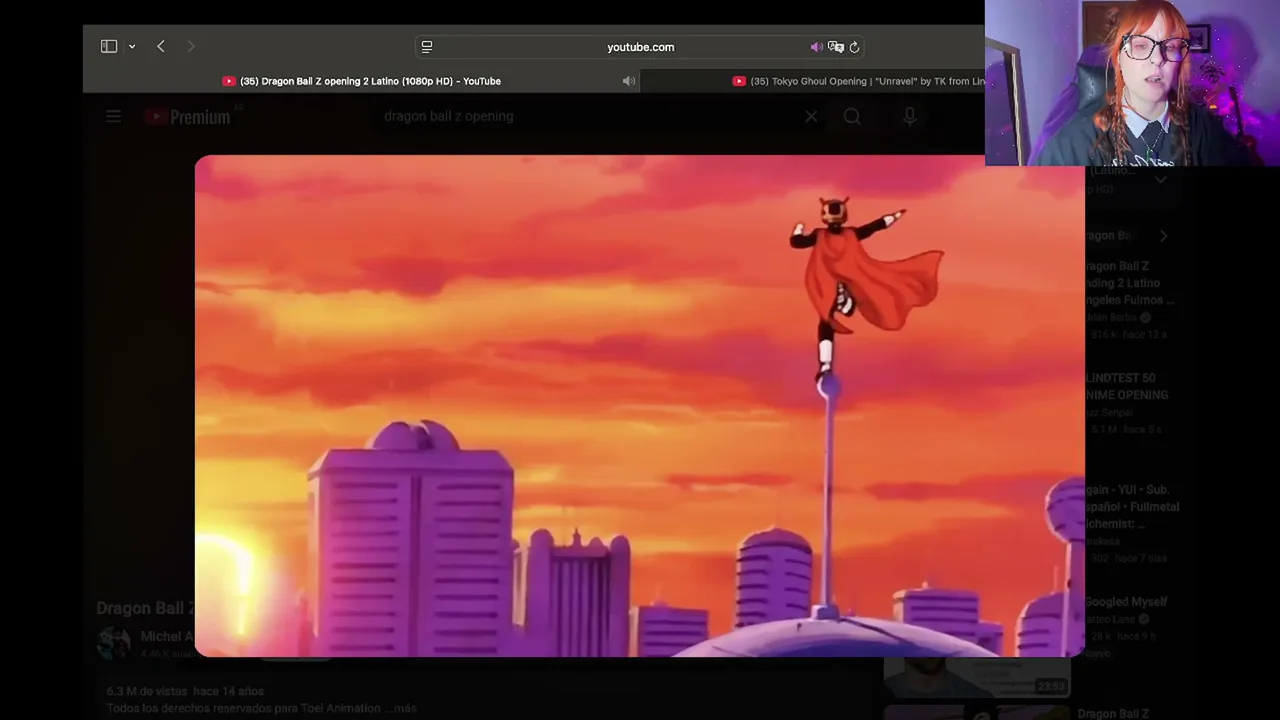Open 'Dragon Ball Z Ending 2 Latino' video
The height and width of the screenshot is (720, 1280).
pos(1129,283)
